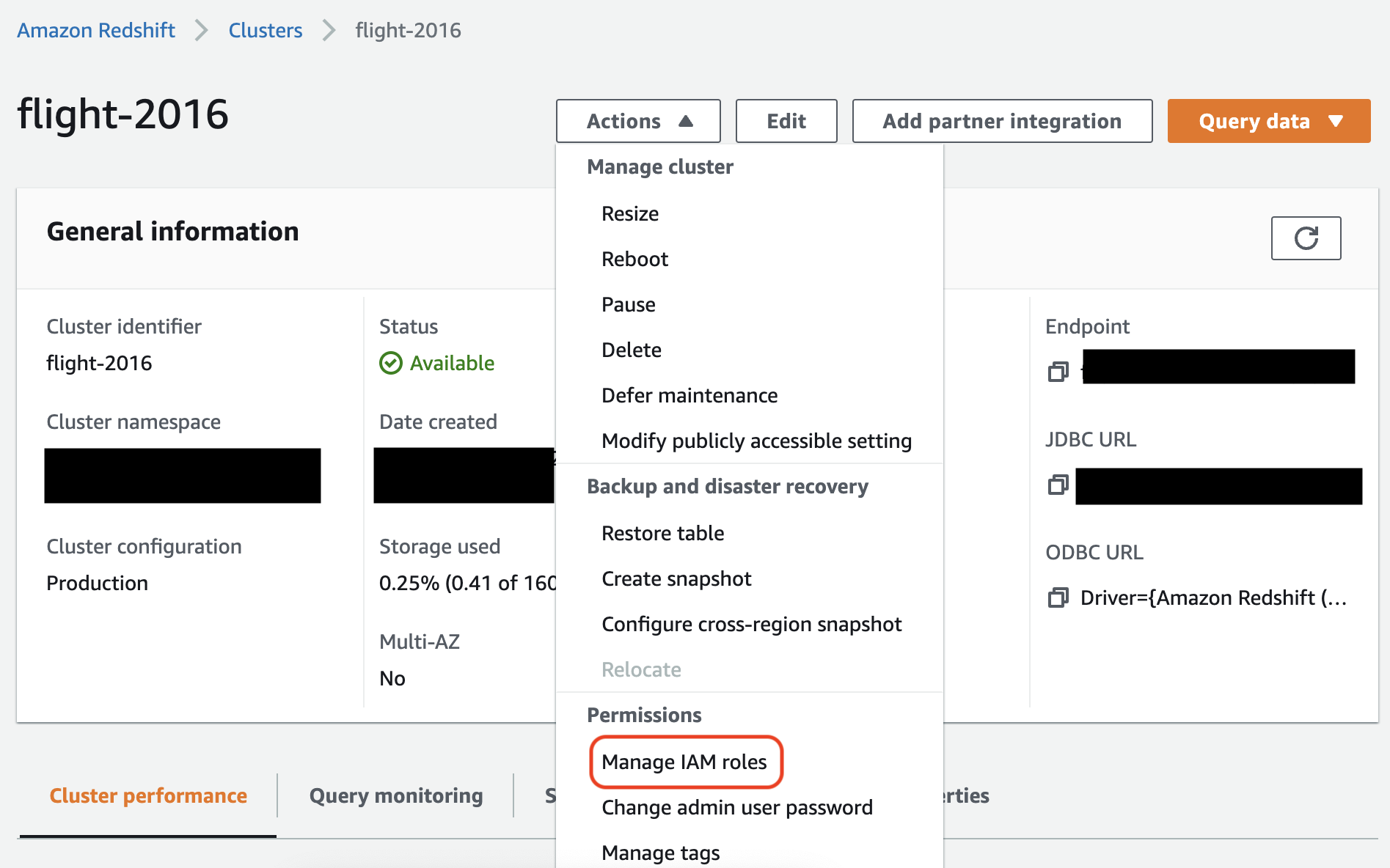Choose Resize from Manage cluster
The image size is (1390, 868).
pos(630,213)
